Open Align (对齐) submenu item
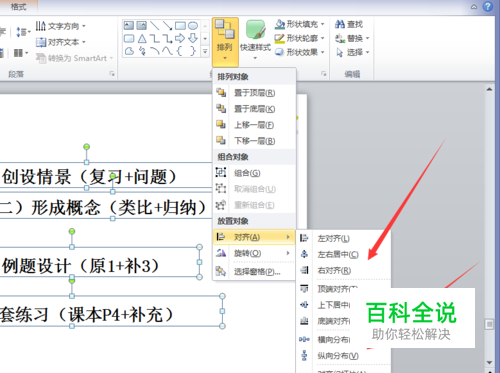500x373 pixels. click(254, 237)
